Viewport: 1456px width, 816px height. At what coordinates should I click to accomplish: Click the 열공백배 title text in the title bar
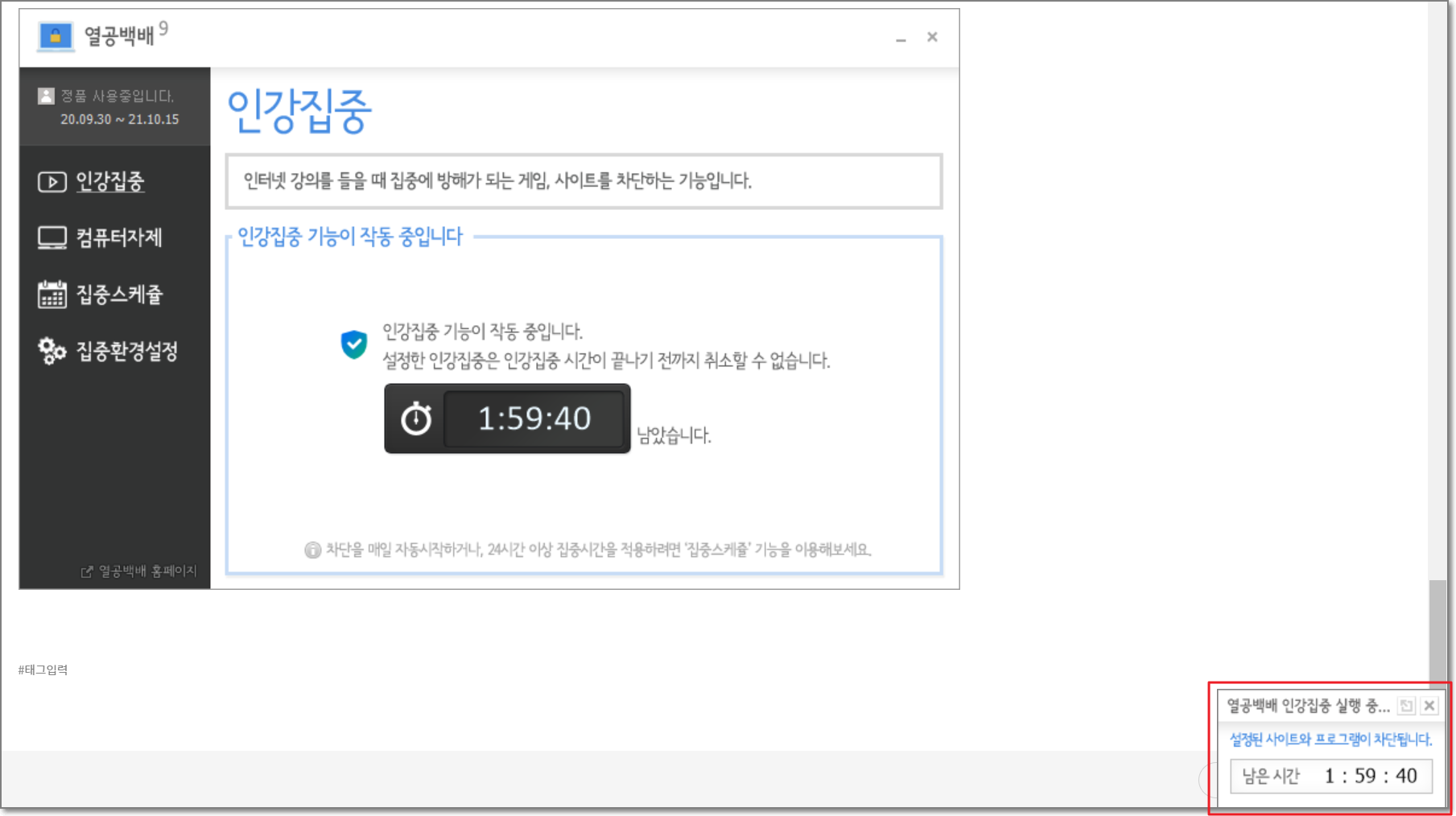coord(119,36)
